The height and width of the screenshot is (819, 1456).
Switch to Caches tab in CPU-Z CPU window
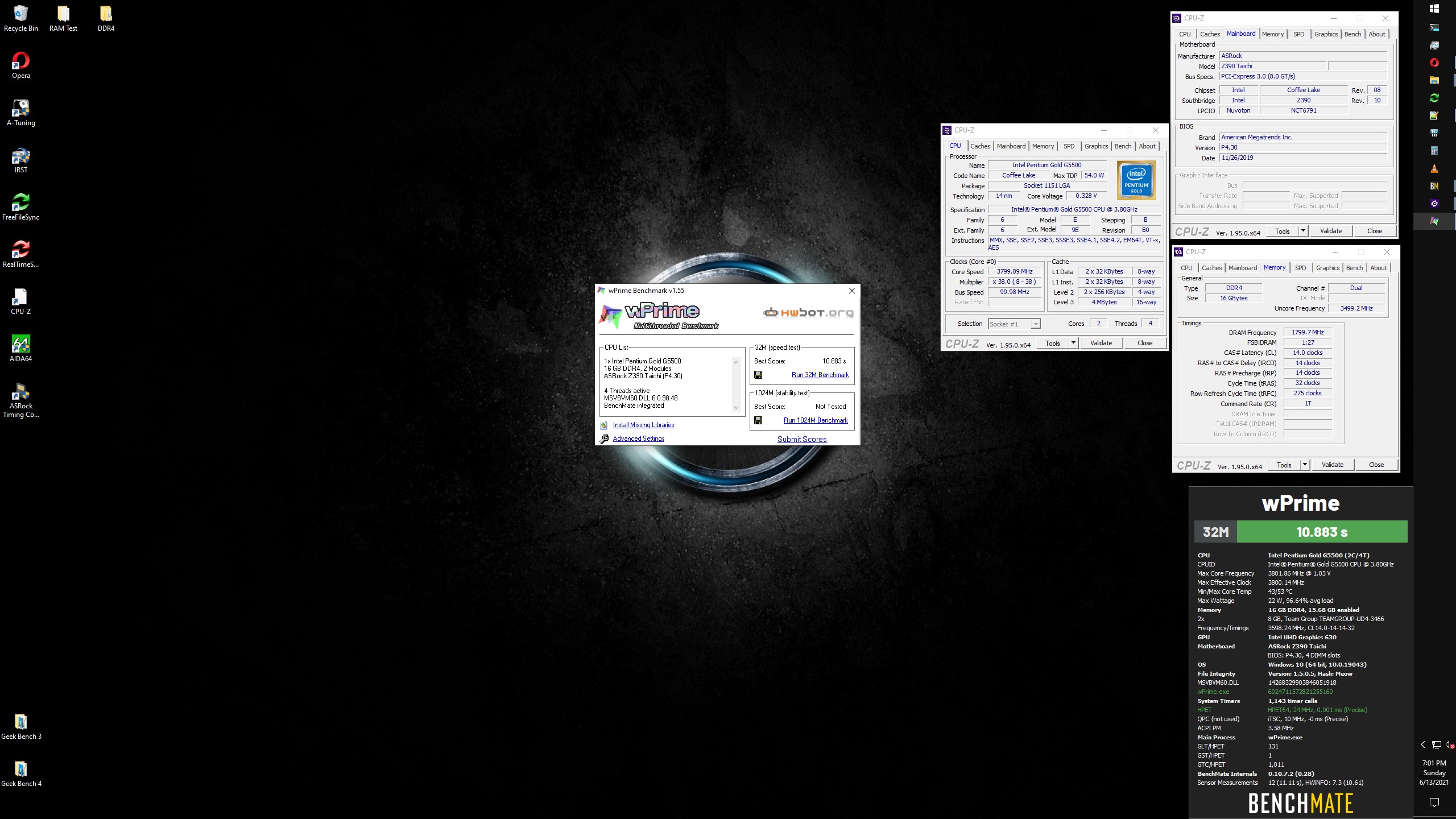coord(980,146)
